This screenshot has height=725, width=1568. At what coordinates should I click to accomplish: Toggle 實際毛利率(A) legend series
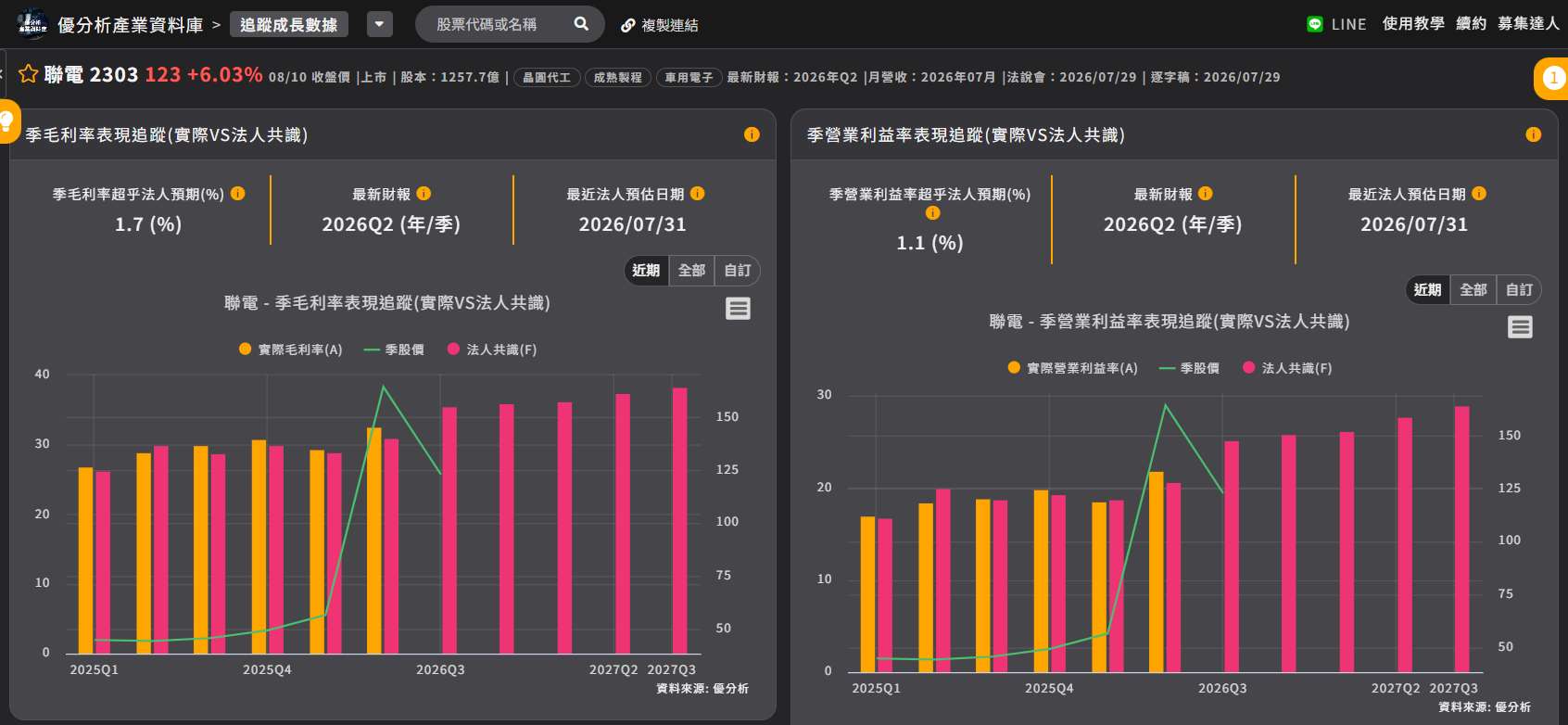(x=291, y=350)
